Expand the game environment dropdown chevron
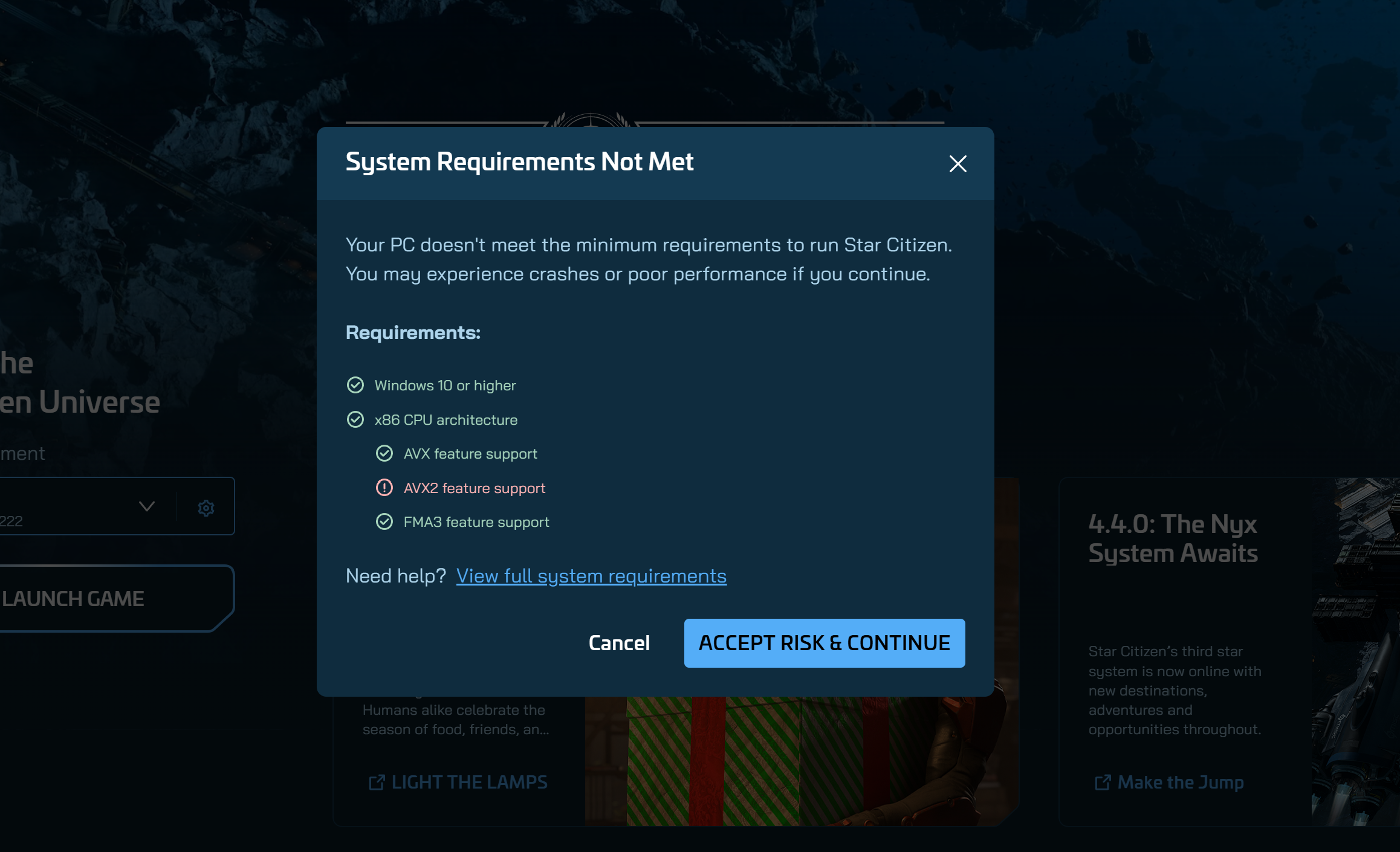 coord(147,506)
